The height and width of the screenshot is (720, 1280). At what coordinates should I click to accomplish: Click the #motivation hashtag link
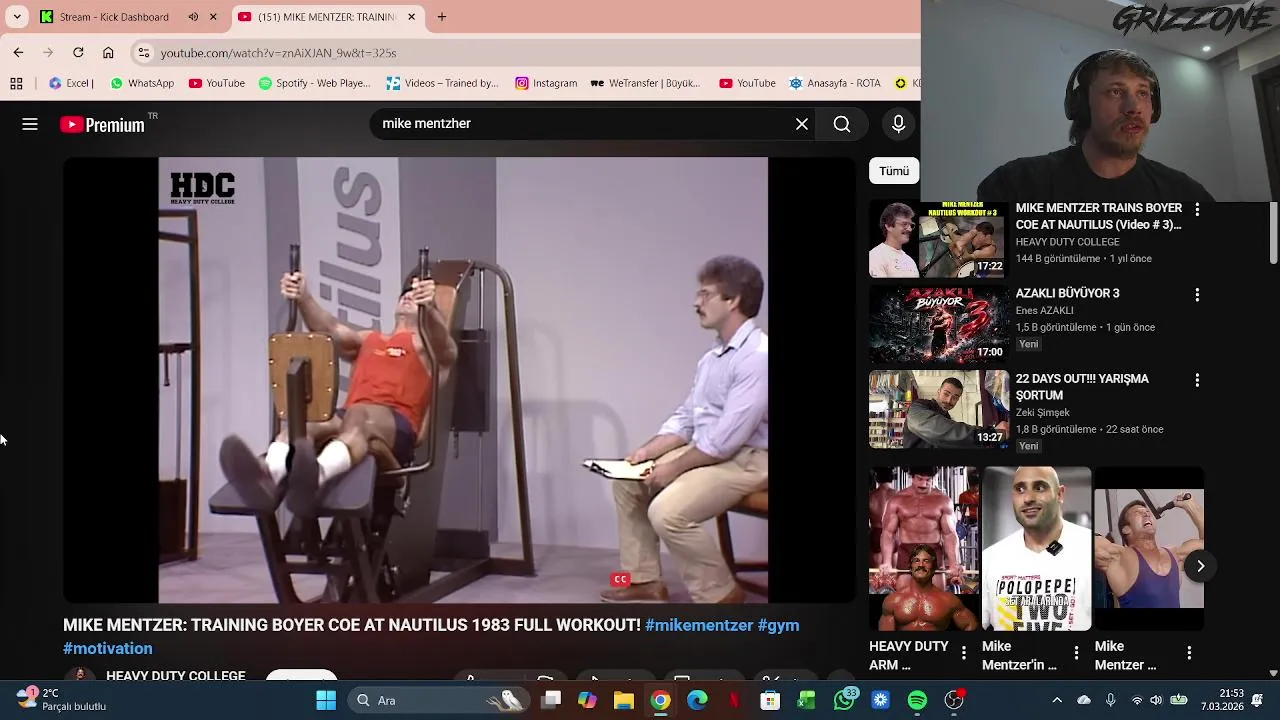108,648
